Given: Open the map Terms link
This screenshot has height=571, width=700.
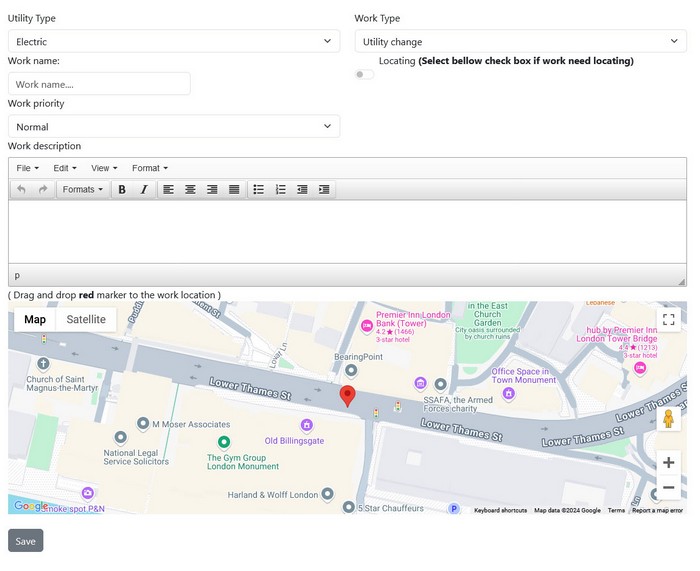Looking at the screenshot, I should [616, 510].
